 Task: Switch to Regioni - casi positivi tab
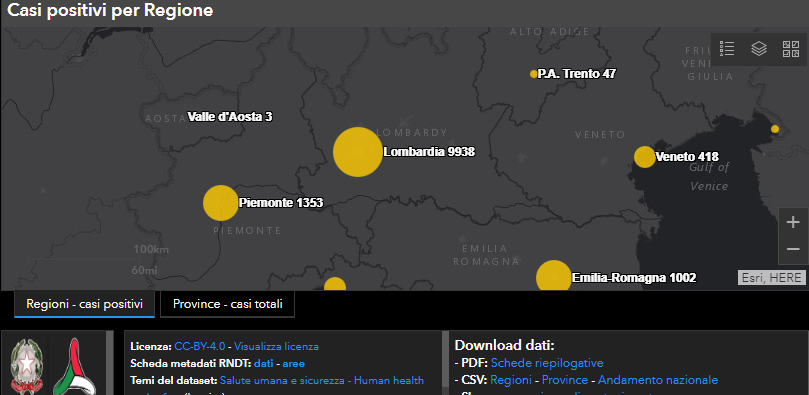(85, 304)
